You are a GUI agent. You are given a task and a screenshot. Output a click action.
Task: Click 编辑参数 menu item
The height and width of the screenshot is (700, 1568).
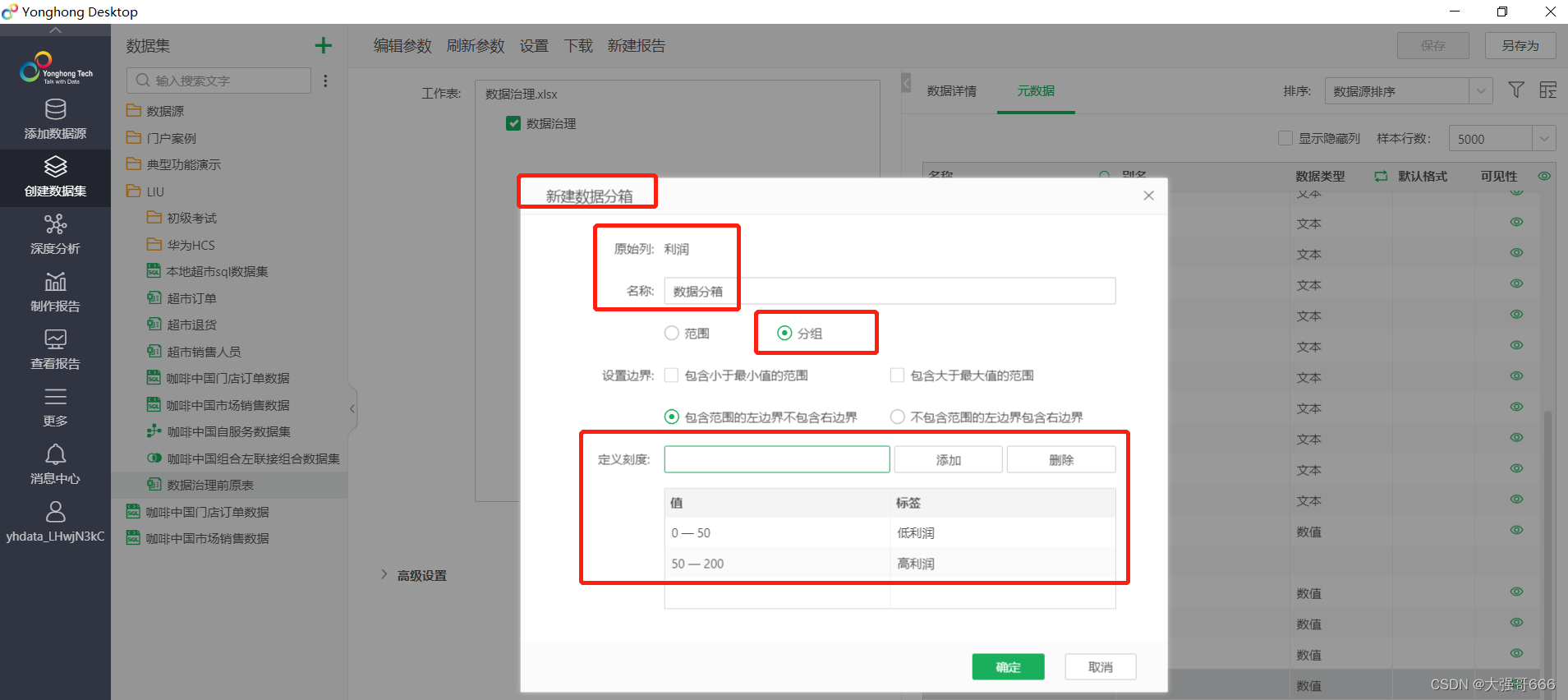coord(402,46)
